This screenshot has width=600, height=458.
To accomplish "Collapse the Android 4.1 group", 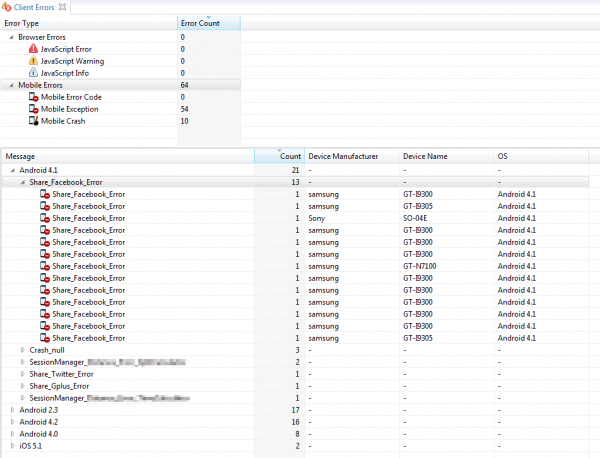I will [x=12, y=170].
